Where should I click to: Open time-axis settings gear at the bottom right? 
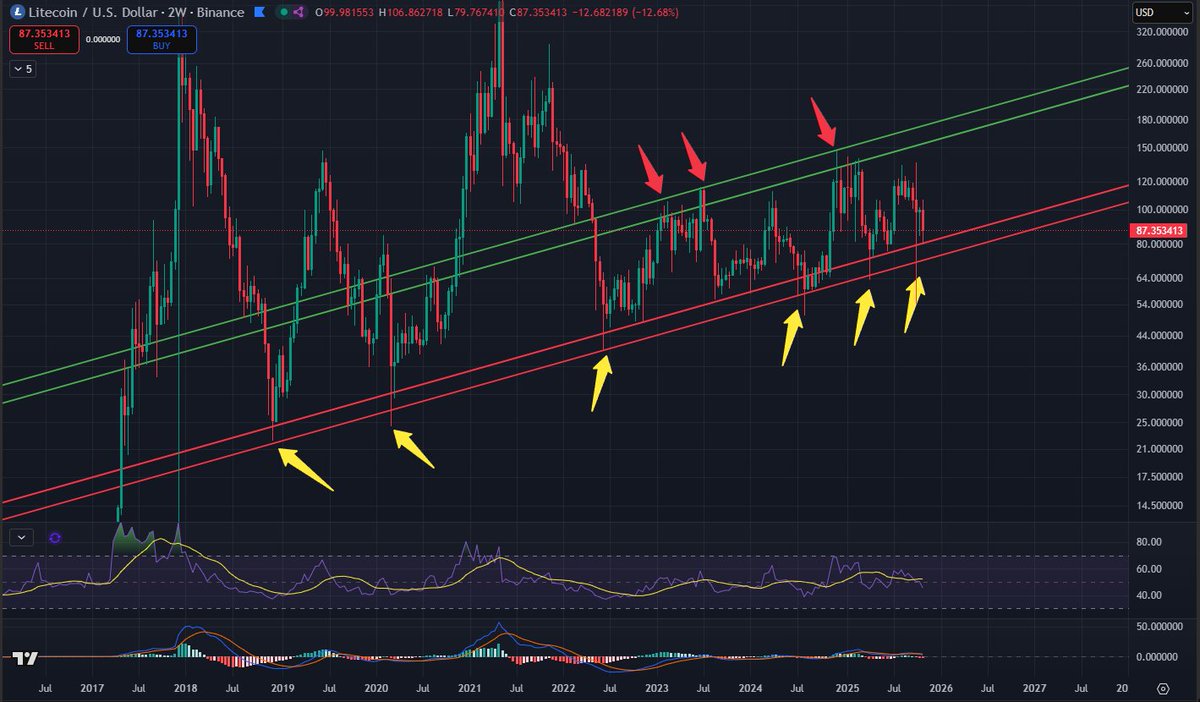[x=1163, y=689]
